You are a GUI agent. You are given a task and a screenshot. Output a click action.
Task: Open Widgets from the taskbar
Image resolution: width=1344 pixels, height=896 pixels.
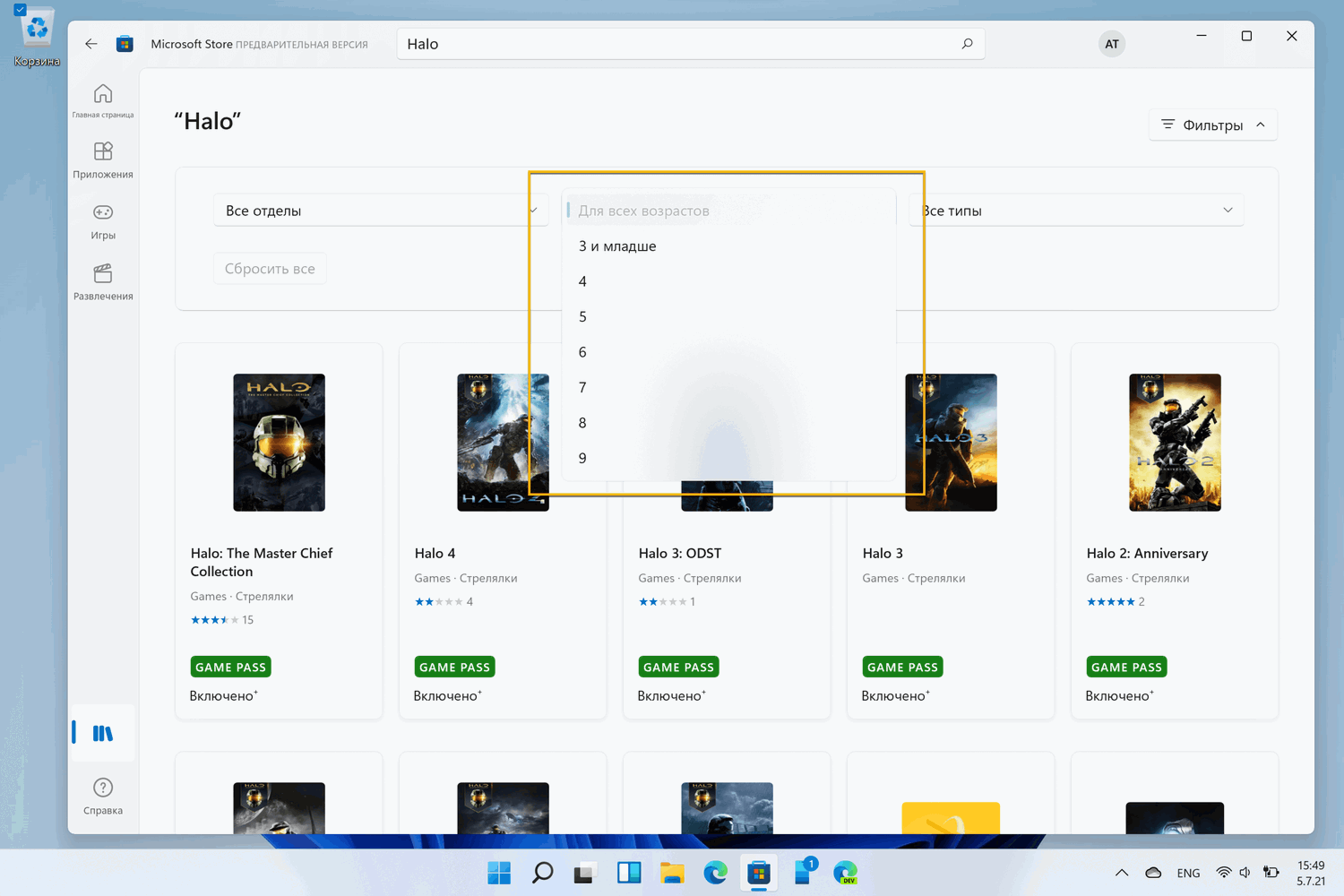point(629,873)
